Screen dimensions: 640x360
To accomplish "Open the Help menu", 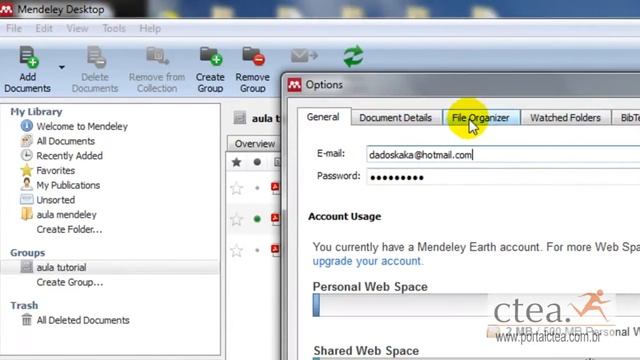I will click(x=150, y=29).
